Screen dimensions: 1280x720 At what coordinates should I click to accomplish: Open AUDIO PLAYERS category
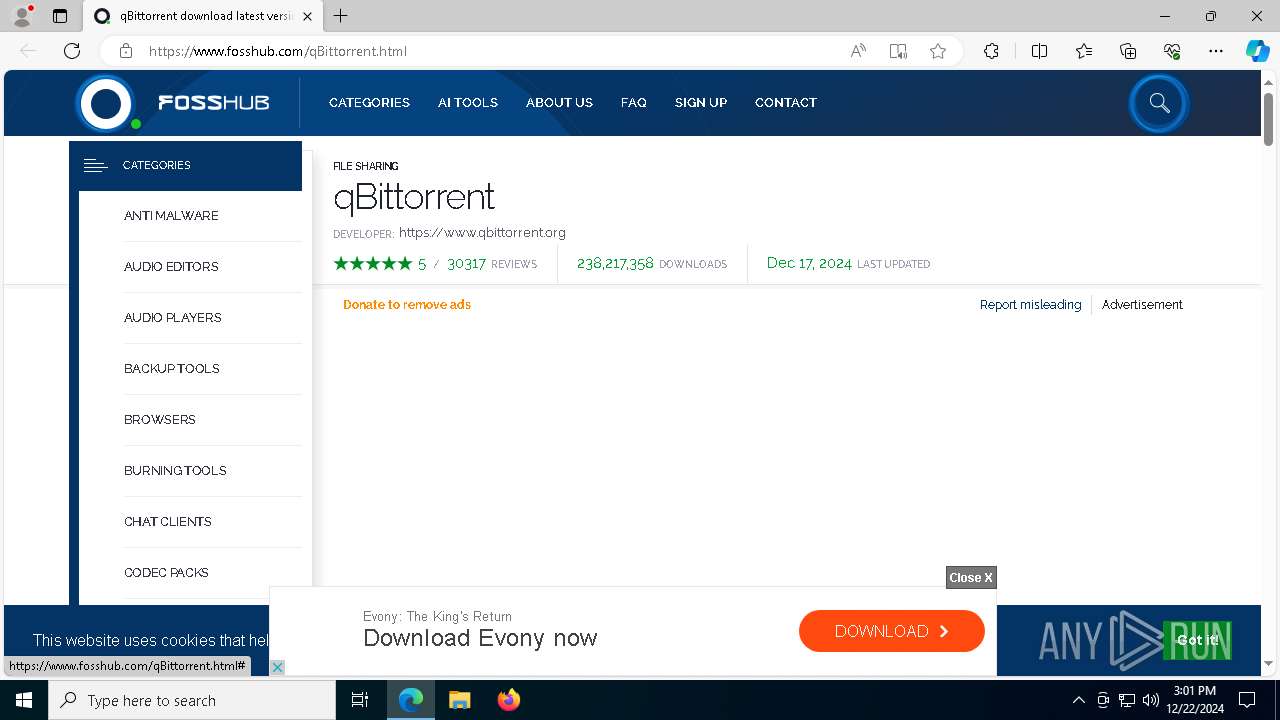point(173,318)
